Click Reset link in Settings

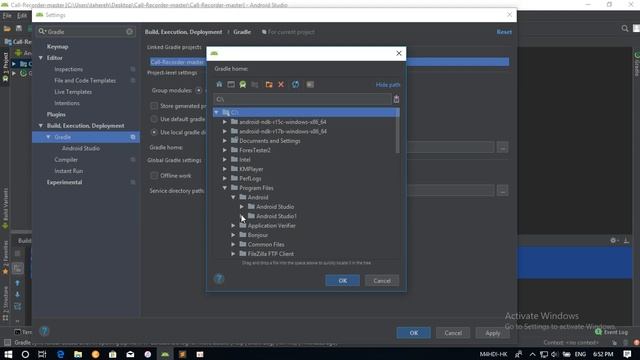[504, 32]
